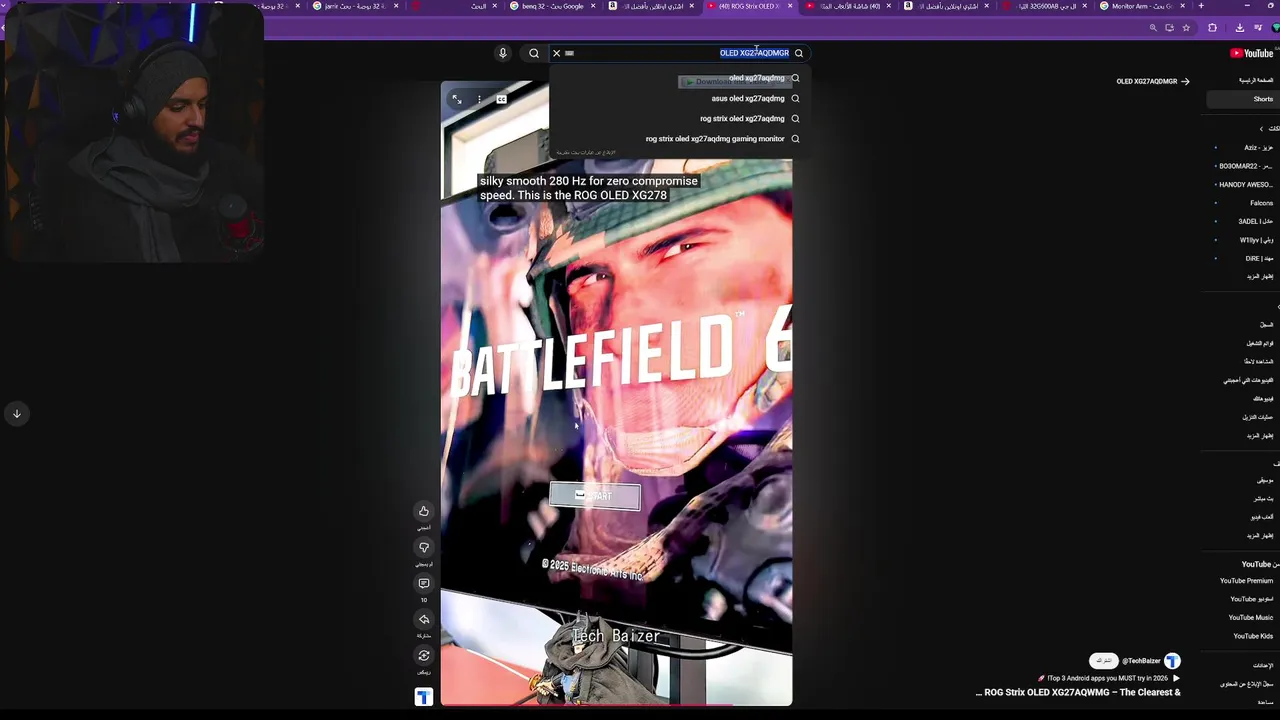Click the Shorts video player

pyautogui.click(x=616, y=393)
